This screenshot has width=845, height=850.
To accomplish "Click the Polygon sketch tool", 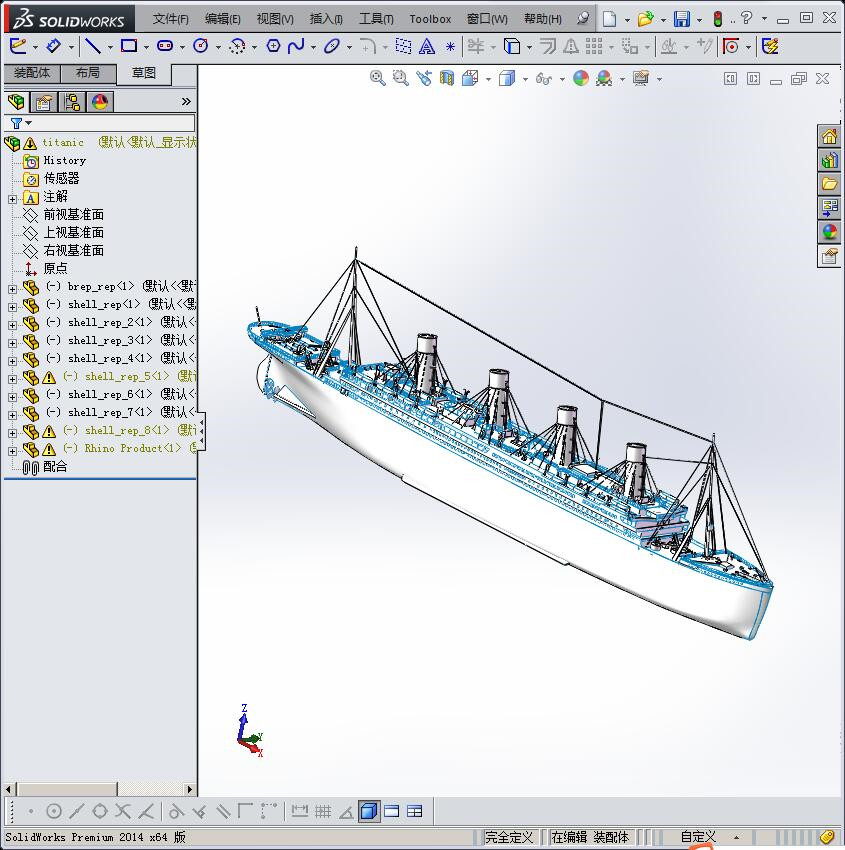I will tap(273, 46).
